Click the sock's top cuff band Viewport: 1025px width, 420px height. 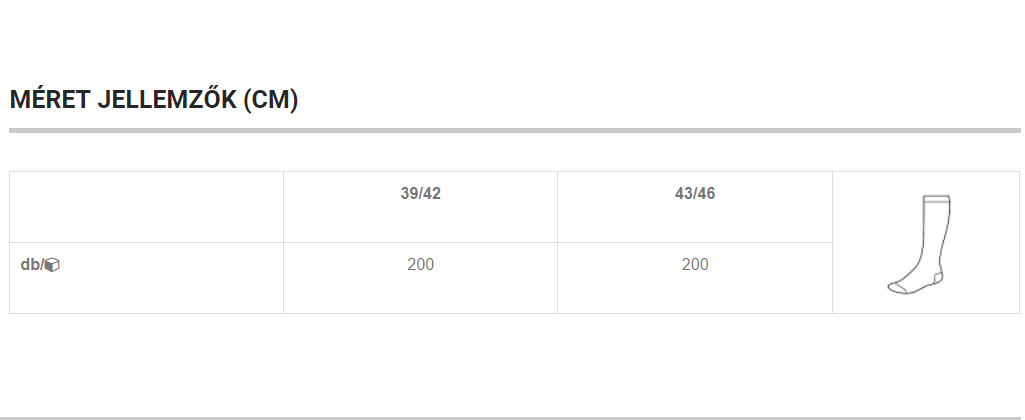click(937, 198)
